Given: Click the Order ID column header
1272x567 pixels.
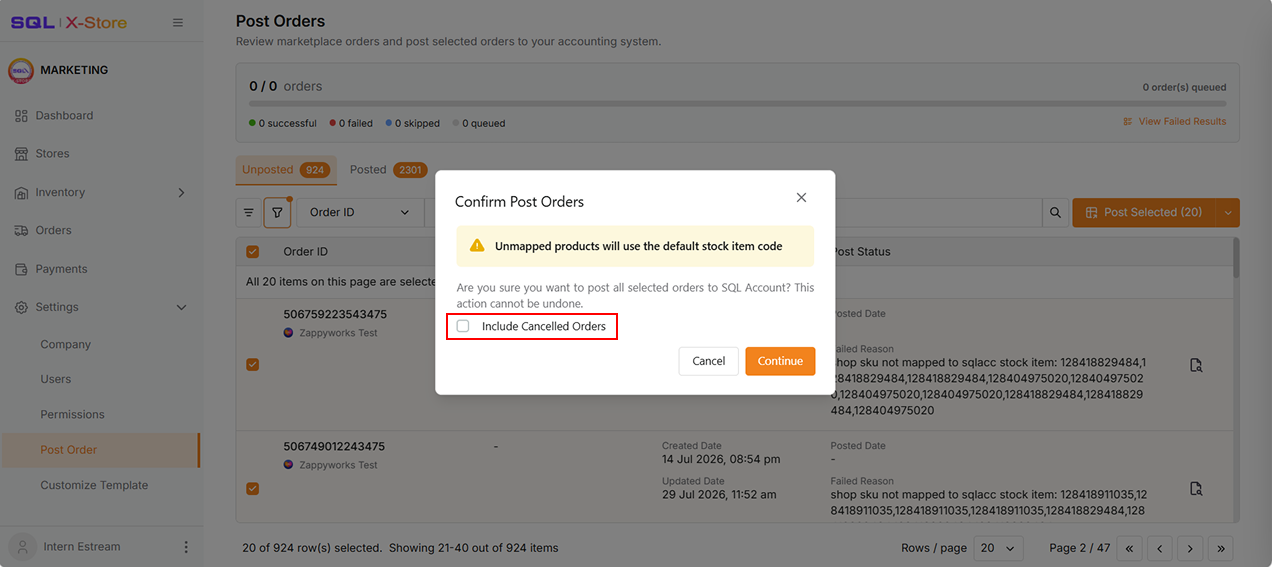Looking at the screenshot, I should pyautogui.click(x=305, y=252).
